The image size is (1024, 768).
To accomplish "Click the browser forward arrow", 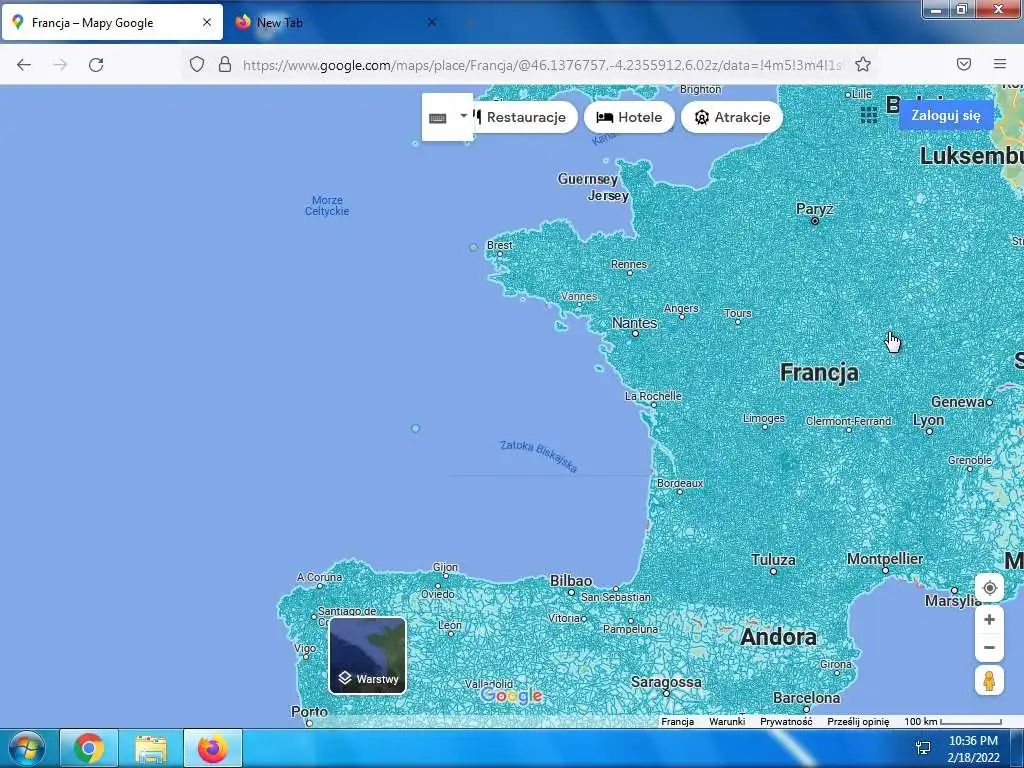I will 60,65.
